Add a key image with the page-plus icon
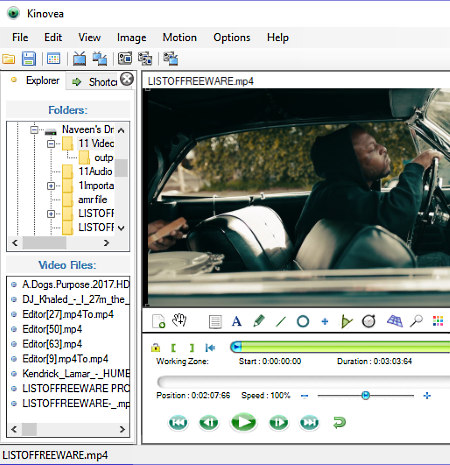Image resolution: width=450 pixels, height=465 pixels. (158, 321)
